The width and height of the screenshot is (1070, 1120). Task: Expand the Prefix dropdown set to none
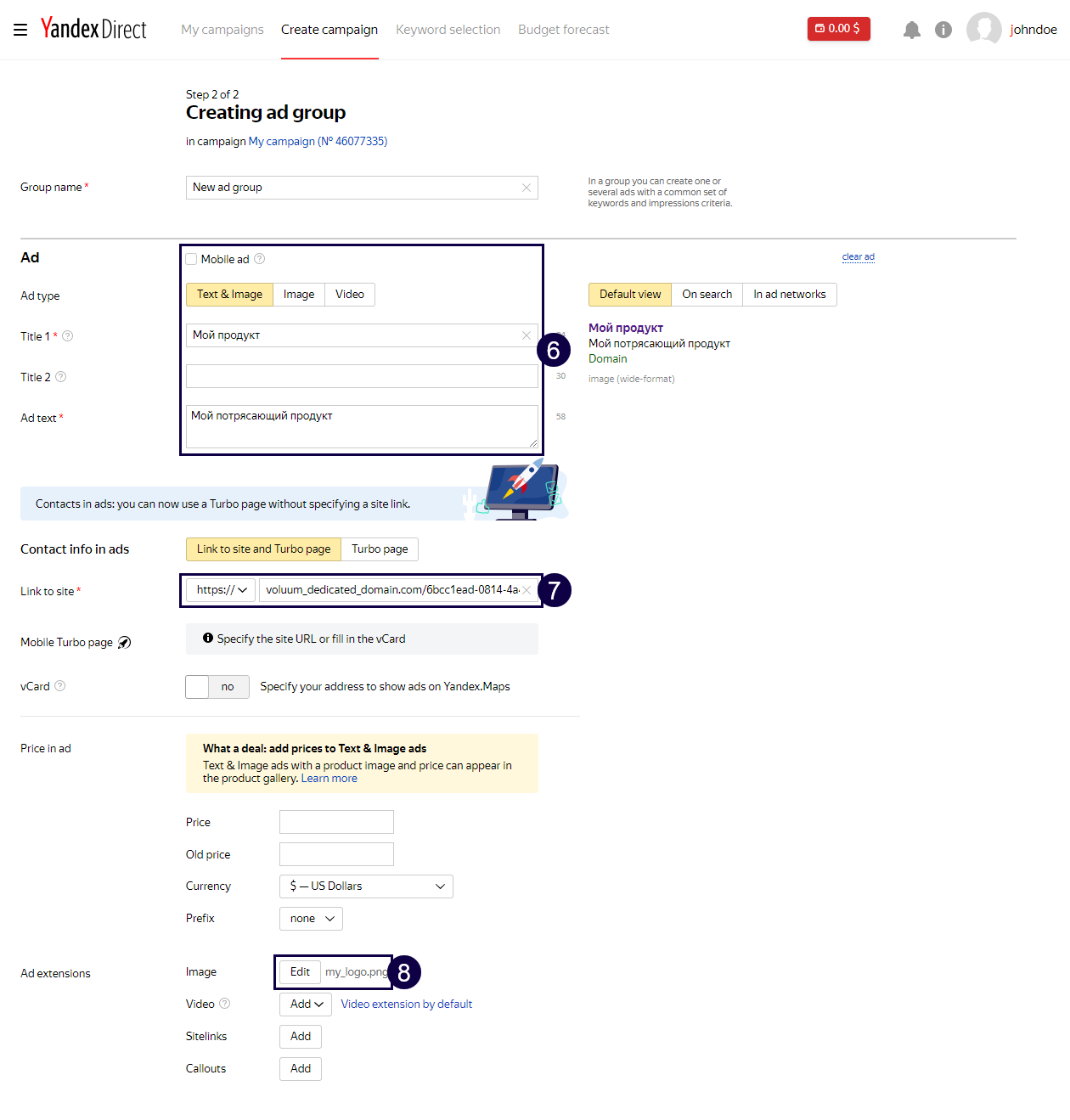click(311, 918)
